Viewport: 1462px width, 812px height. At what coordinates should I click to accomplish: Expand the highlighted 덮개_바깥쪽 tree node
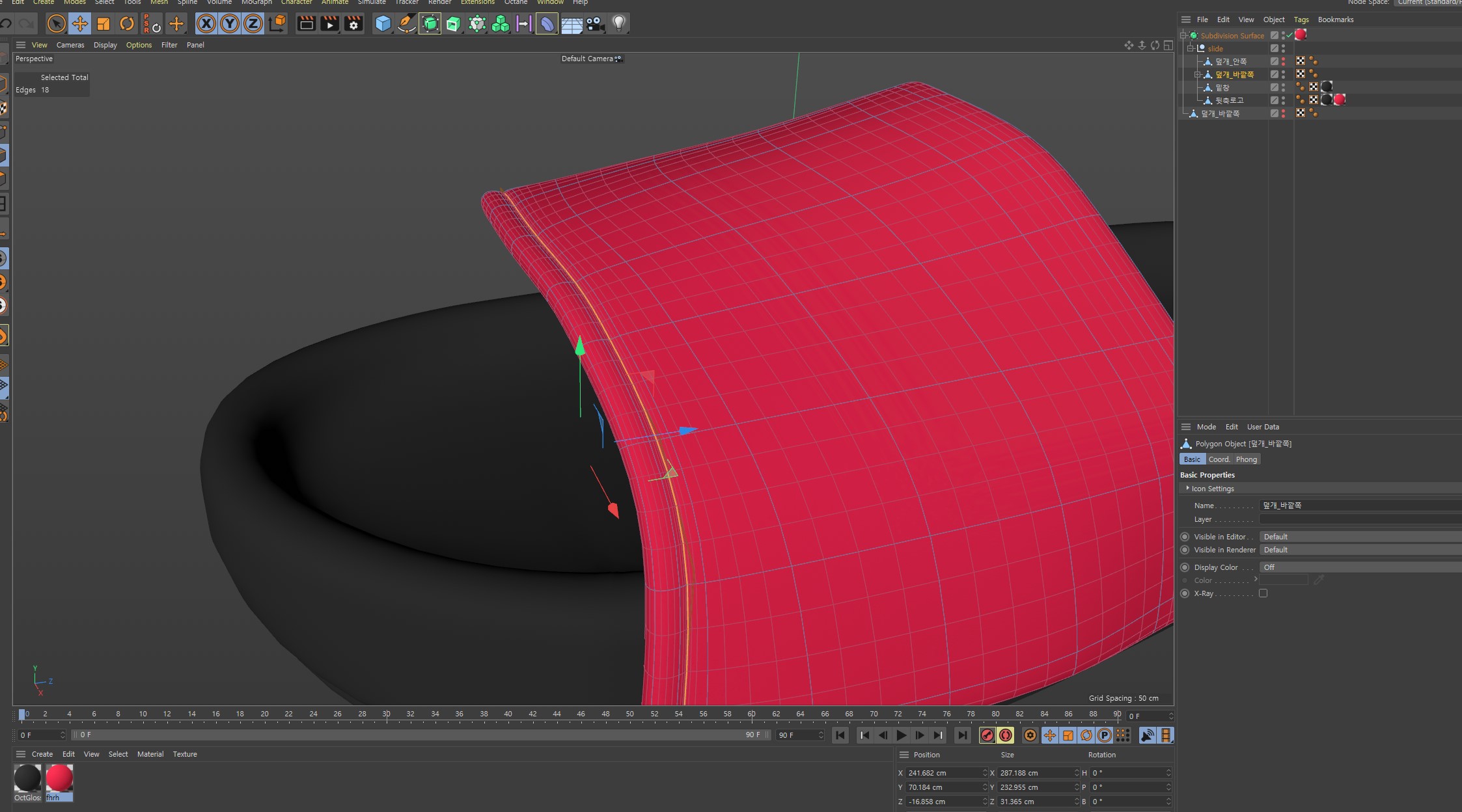1196,74
